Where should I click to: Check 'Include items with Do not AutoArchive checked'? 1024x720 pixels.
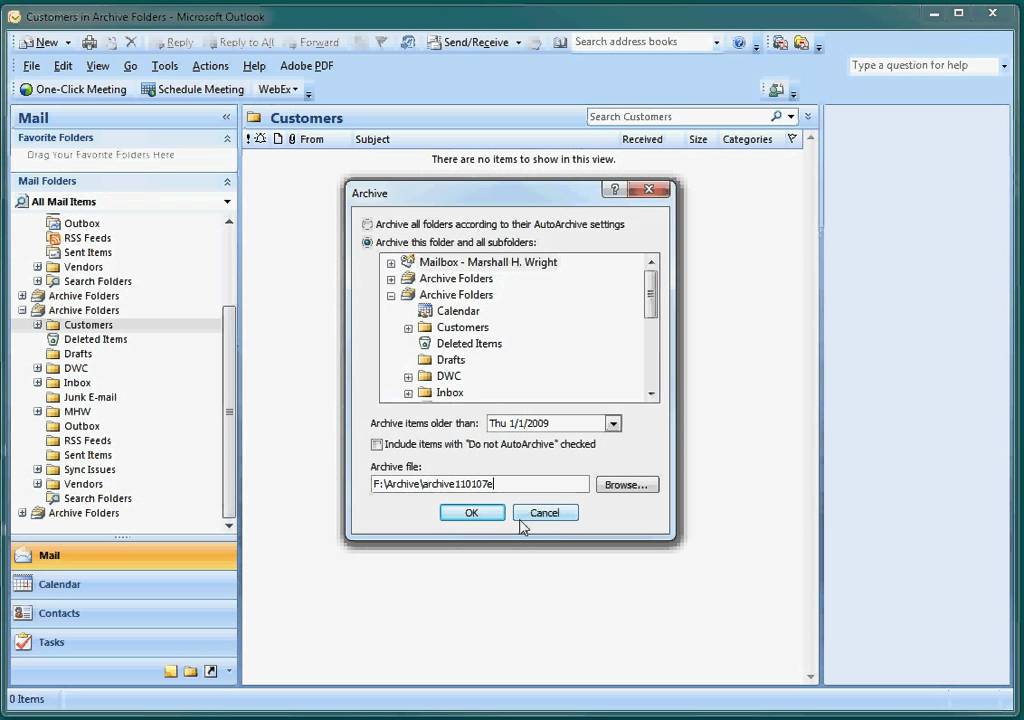(376, 444)
